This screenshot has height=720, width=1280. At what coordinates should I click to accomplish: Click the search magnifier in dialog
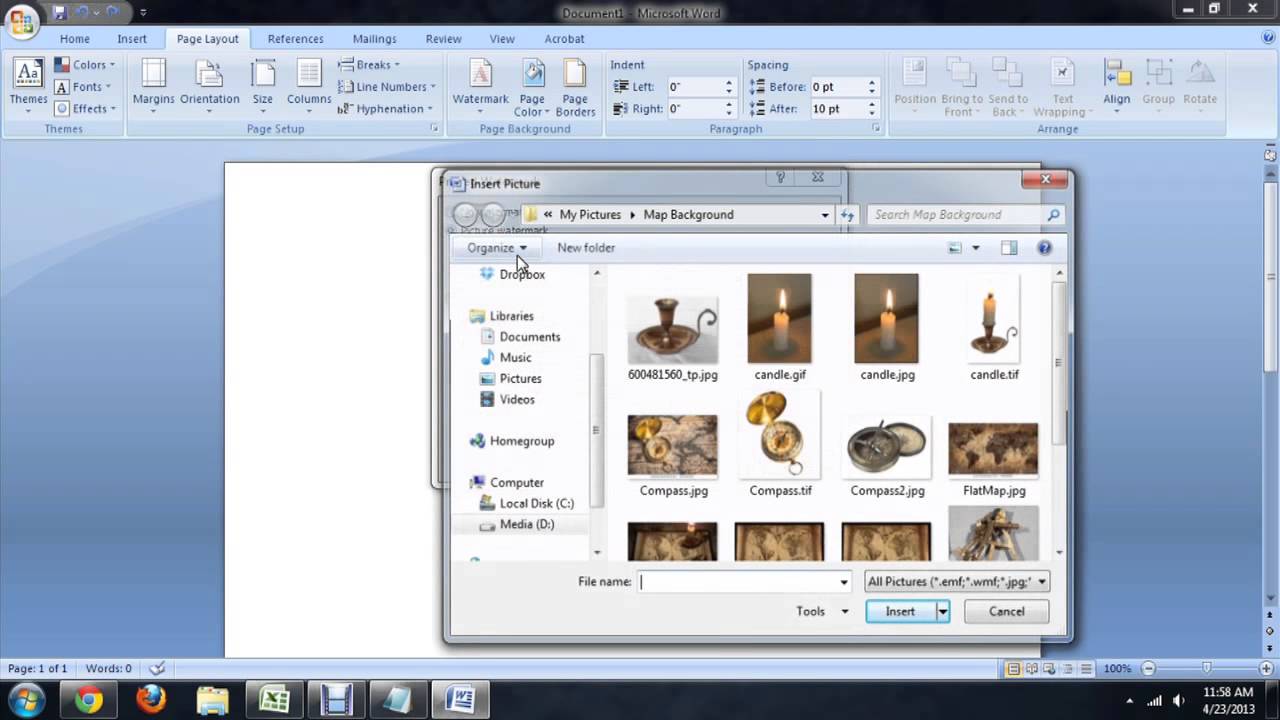1053,215
